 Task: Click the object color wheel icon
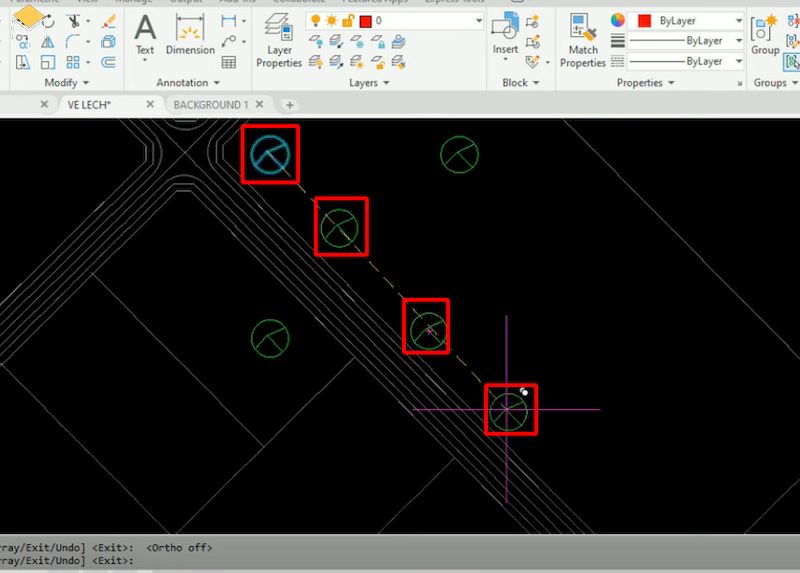click(x=618, y=20)
